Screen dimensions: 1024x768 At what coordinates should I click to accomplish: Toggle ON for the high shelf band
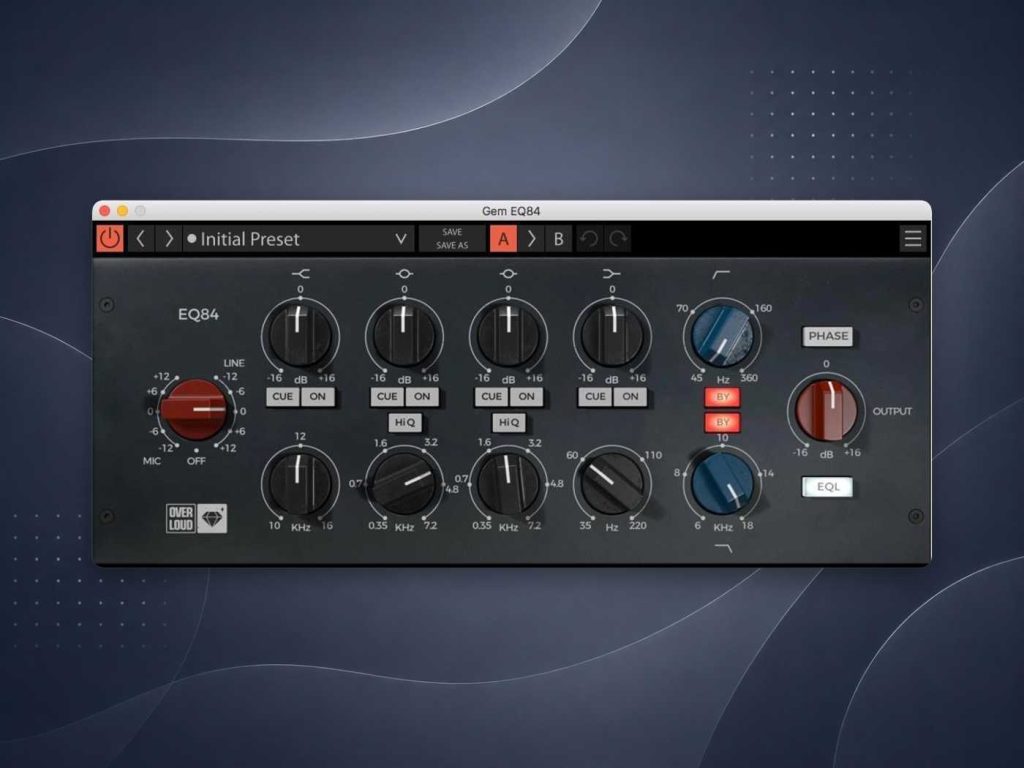(x=317, y=396)
